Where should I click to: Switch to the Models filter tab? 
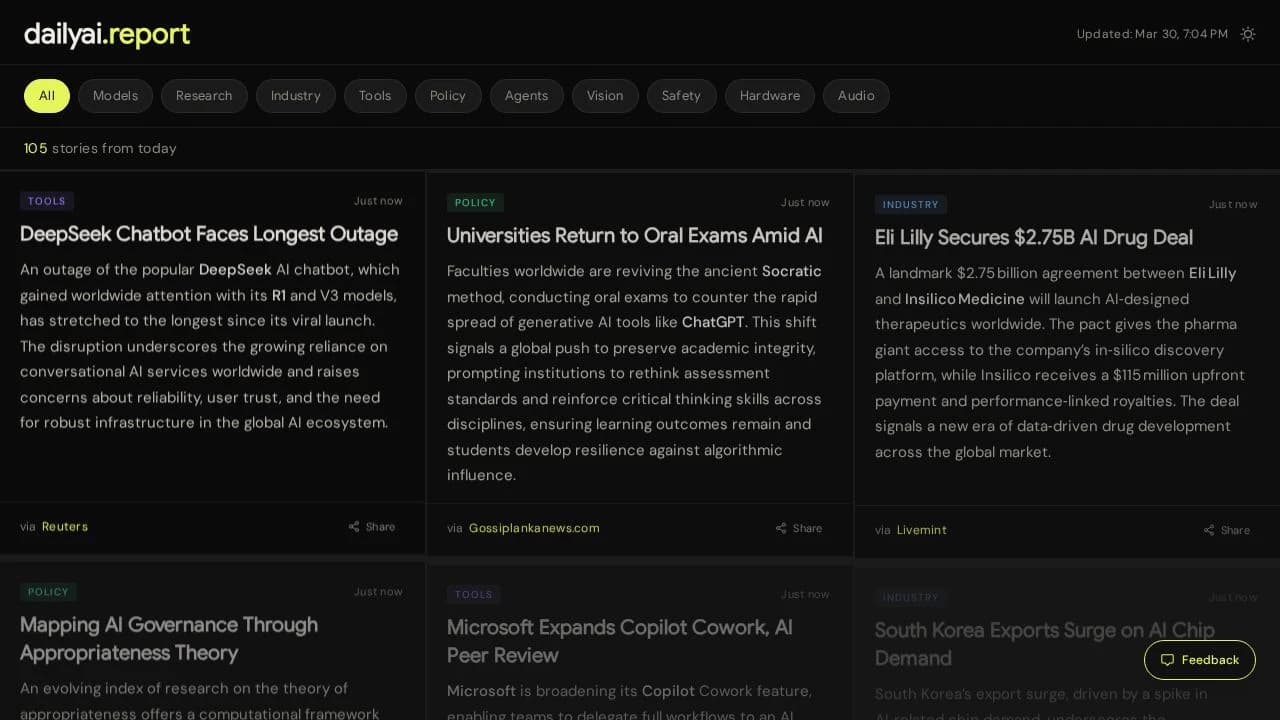click(x=115, y=95)
